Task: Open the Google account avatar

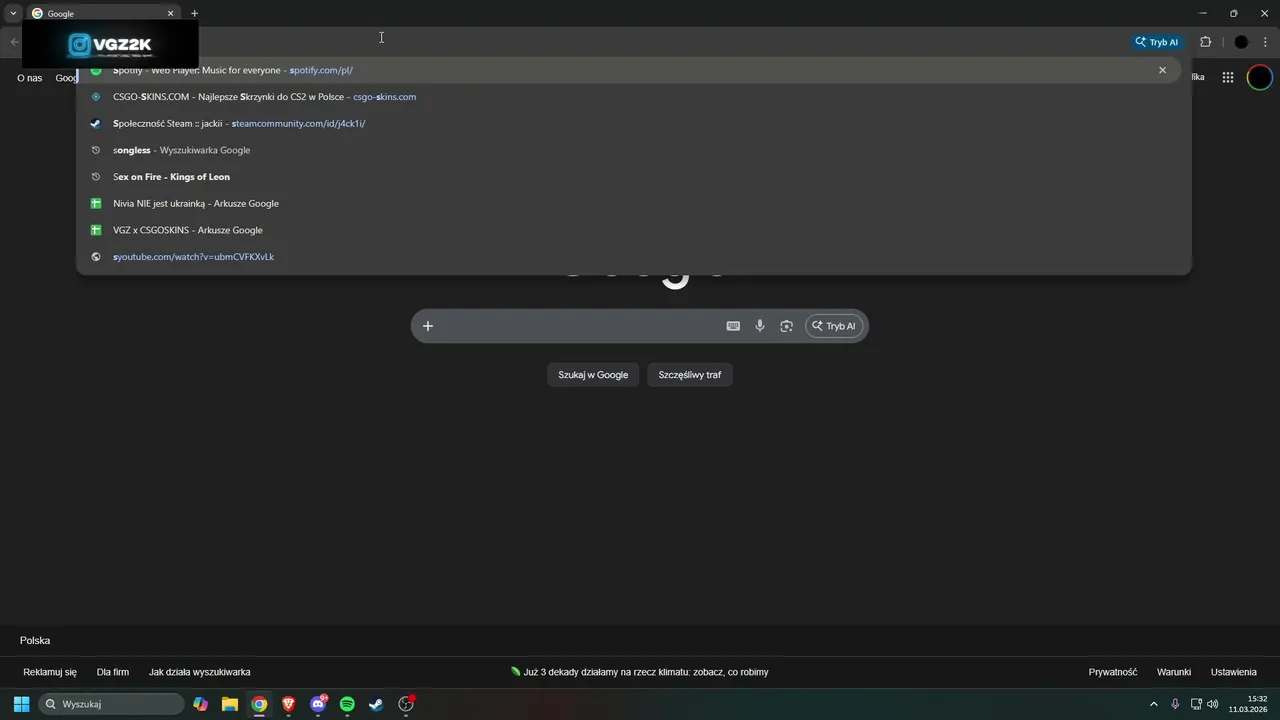Action: [x=1259, y=77]
